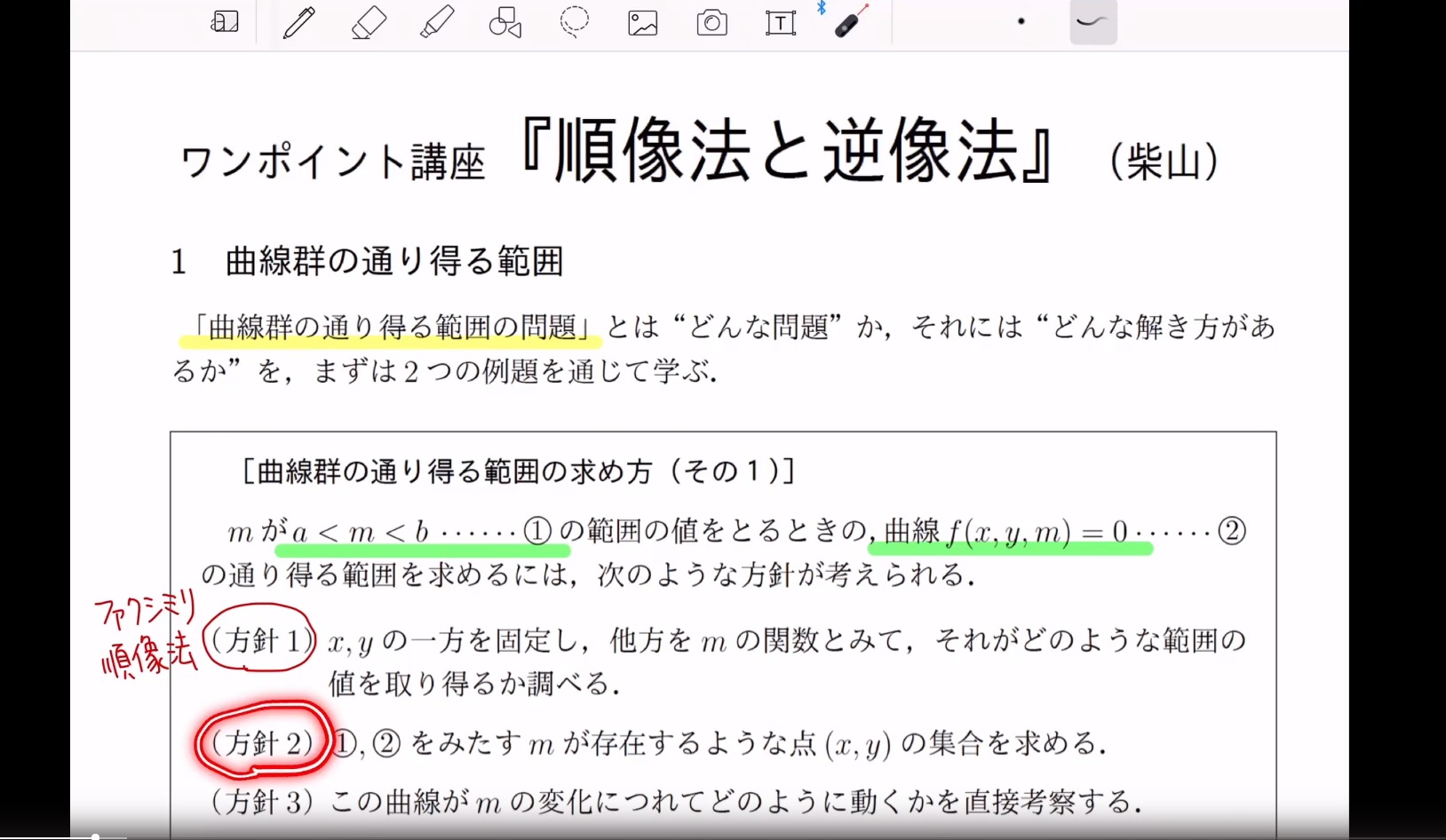Click the author name '(柴山)'
This screenshot has height=840, width=1446.
(1164, 162)
